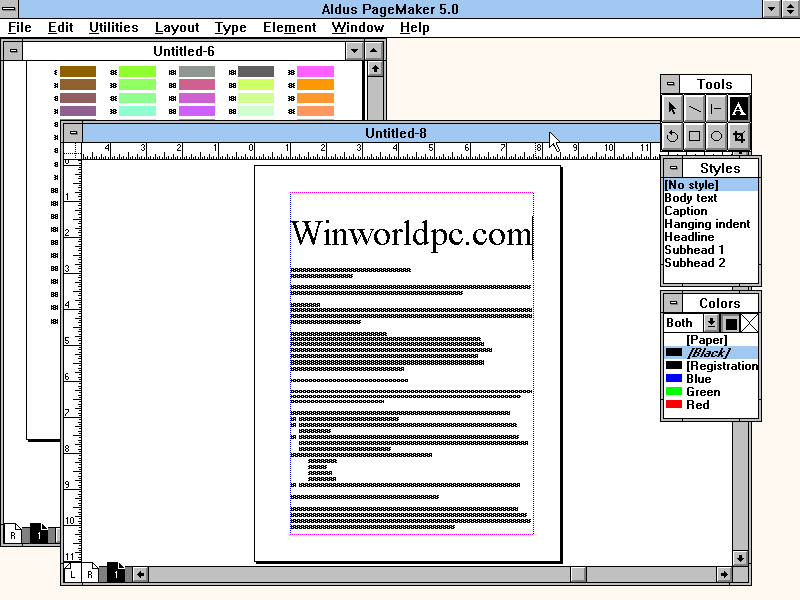This screenshot has height=600, width=800.
Task: Go to right master page R in Untitled-8
Action: pos(90,574)
